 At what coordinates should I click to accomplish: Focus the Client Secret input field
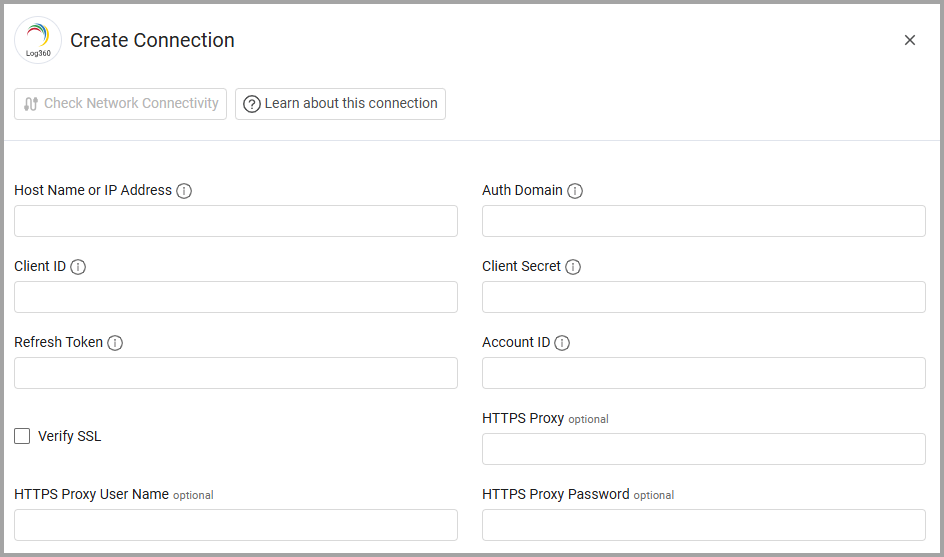[x=704, y=297]
